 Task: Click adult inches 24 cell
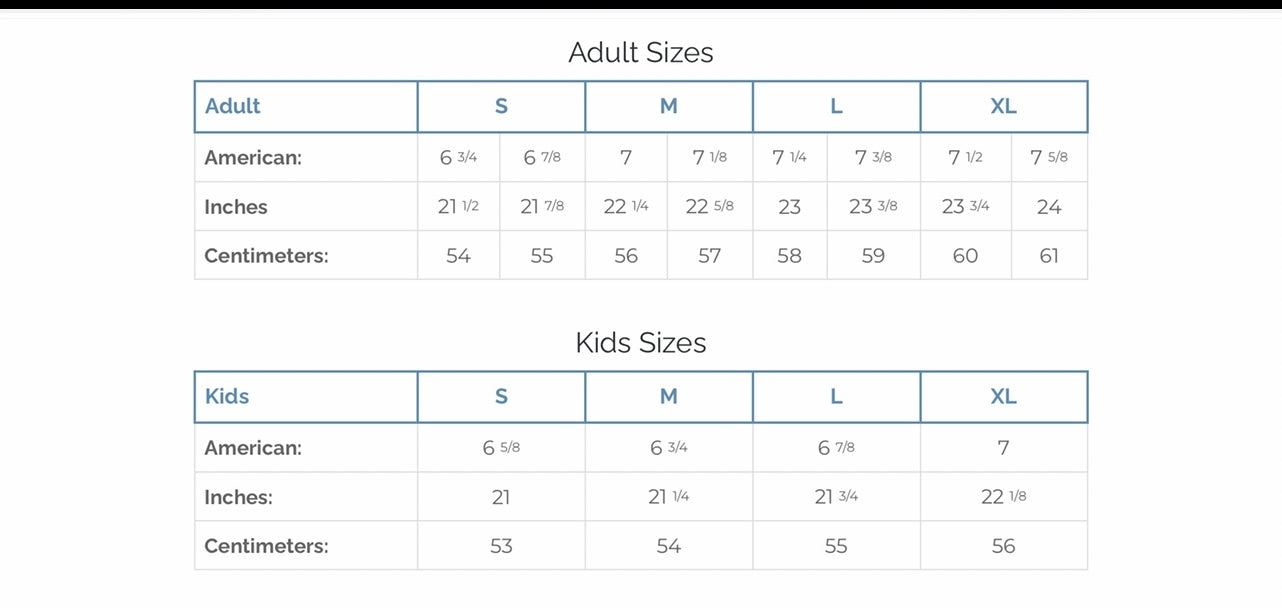click(x=1049, y=207)
